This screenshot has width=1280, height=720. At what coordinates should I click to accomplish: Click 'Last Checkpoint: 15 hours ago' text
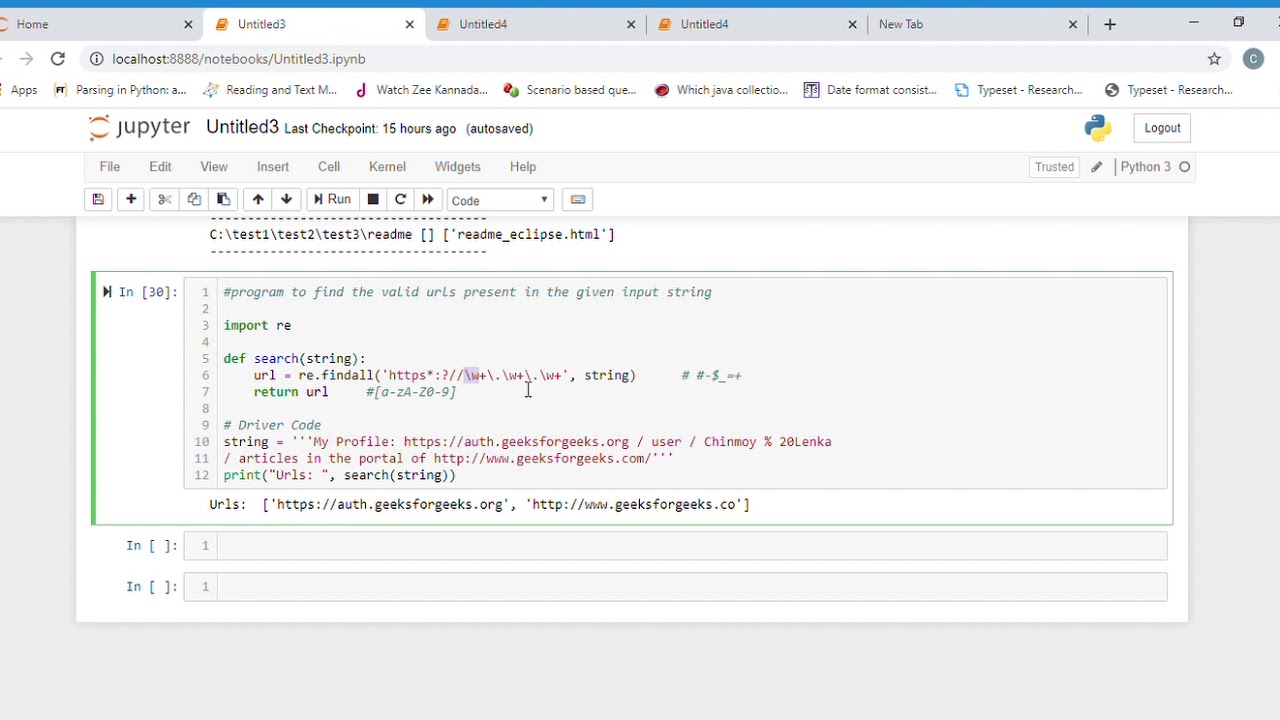(x=370, y=128)
